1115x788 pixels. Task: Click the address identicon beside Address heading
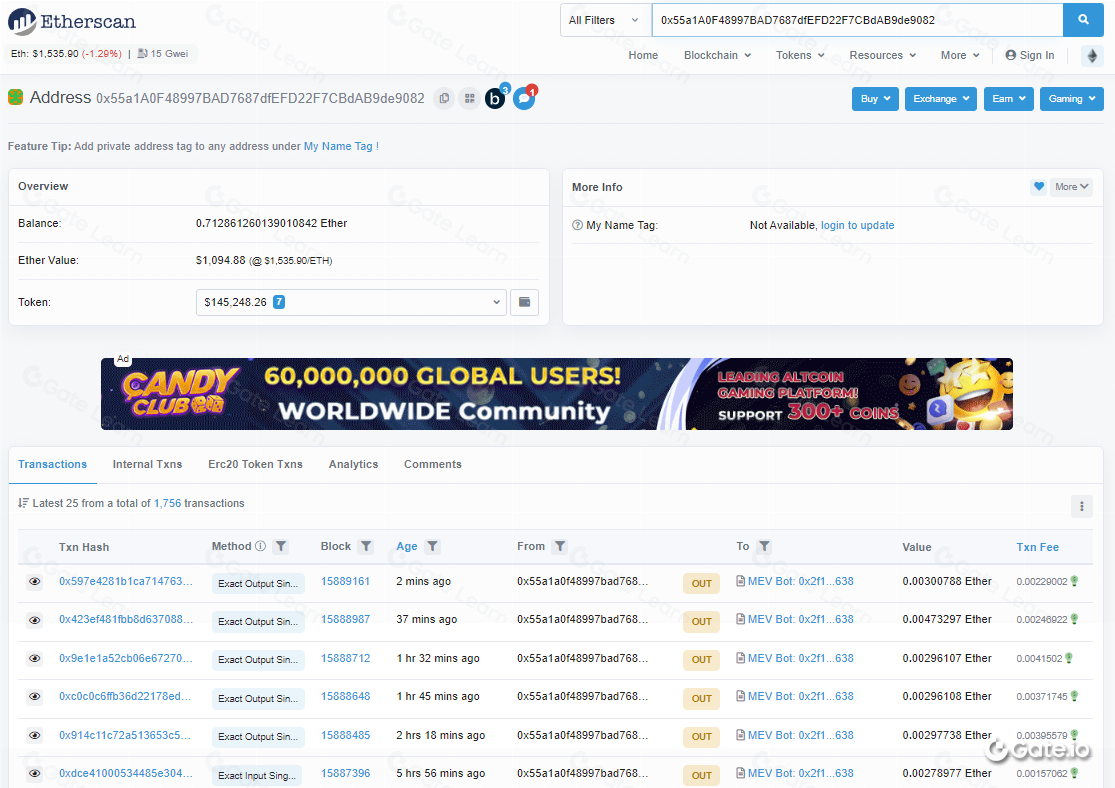click(16, 97)
